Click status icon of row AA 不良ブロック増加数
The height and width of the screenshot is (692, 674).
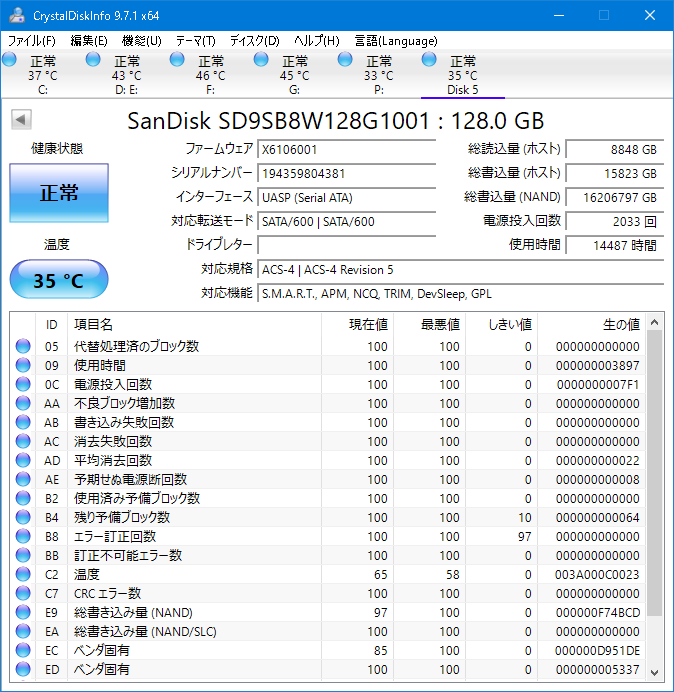23,403
